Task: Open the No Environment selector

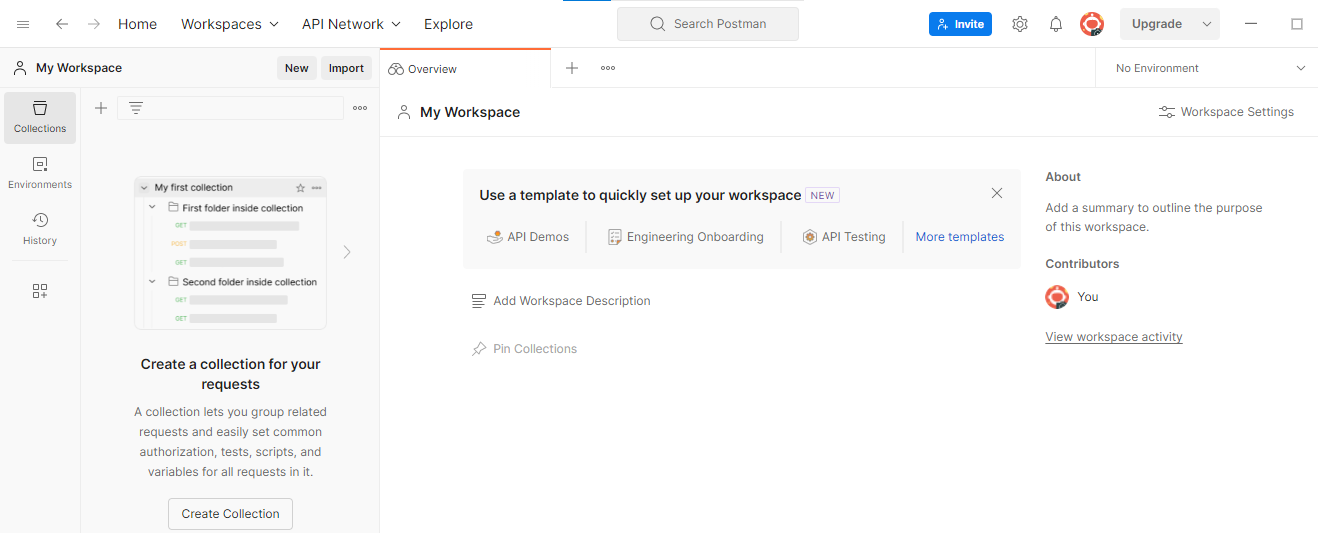Action: [x=1209, y=68]
